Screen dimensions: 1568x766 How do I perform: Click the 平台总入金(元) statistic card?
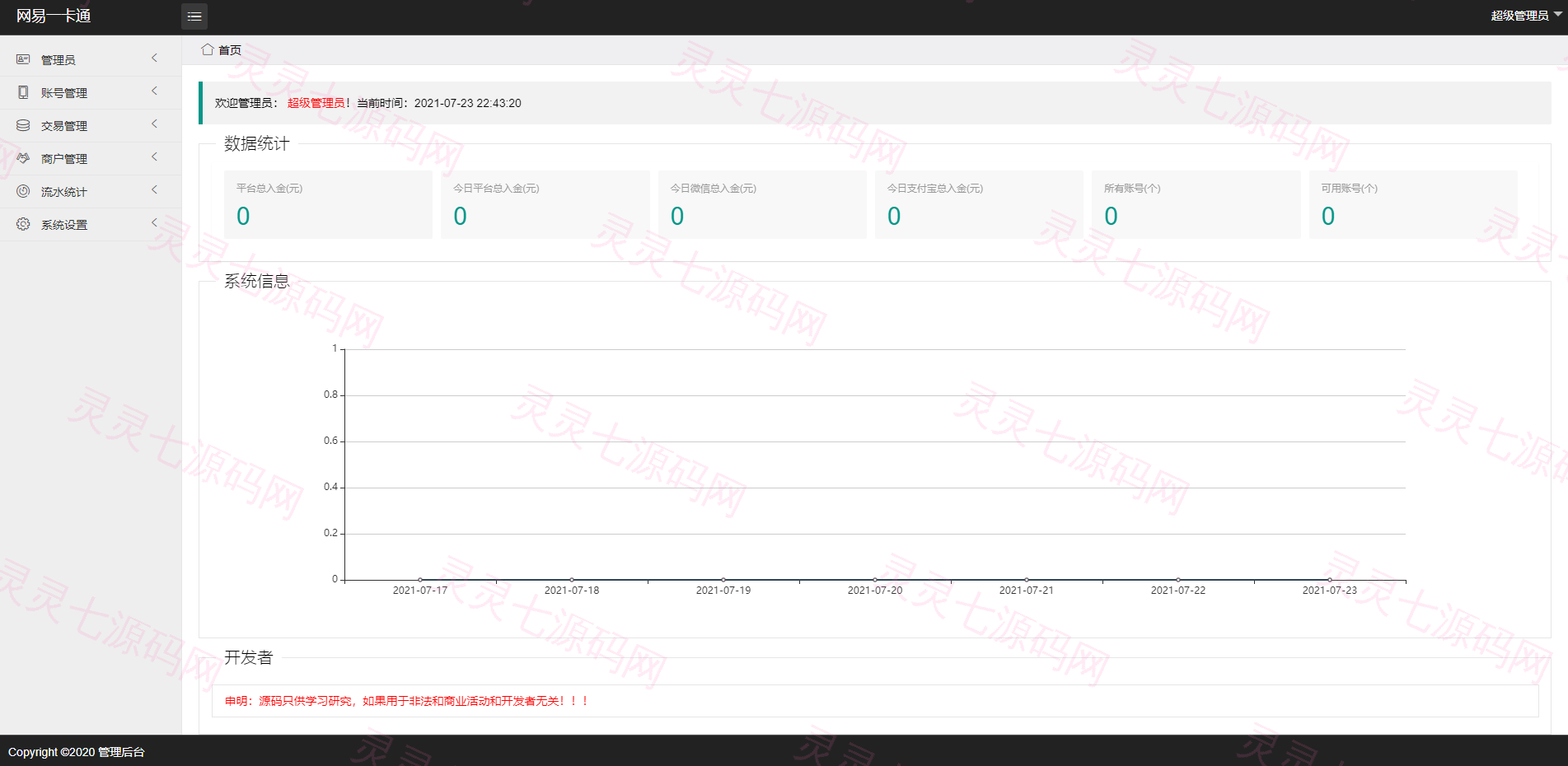coord(328,204)
